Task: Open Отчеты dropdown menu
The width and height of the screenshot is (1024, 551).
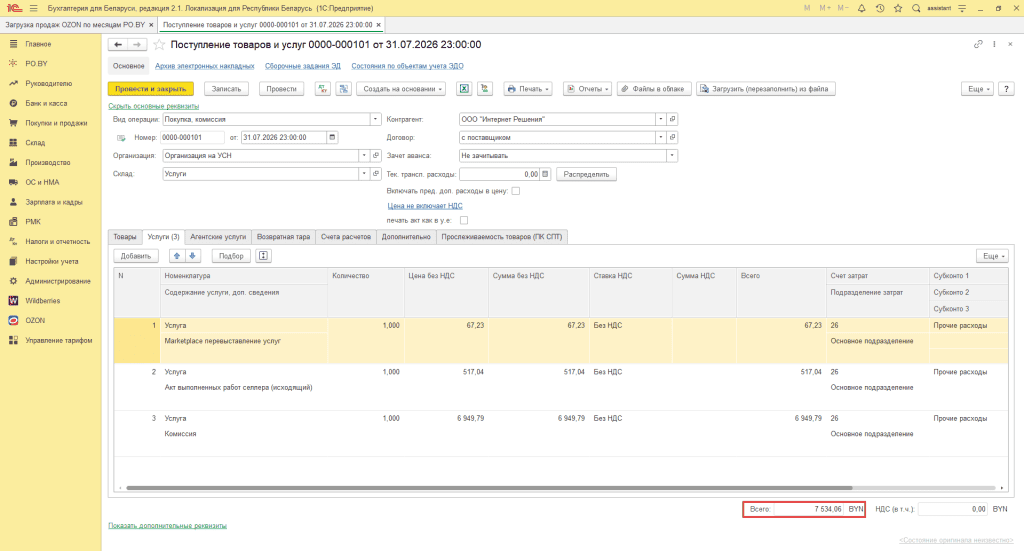Action: pos(588,89)
